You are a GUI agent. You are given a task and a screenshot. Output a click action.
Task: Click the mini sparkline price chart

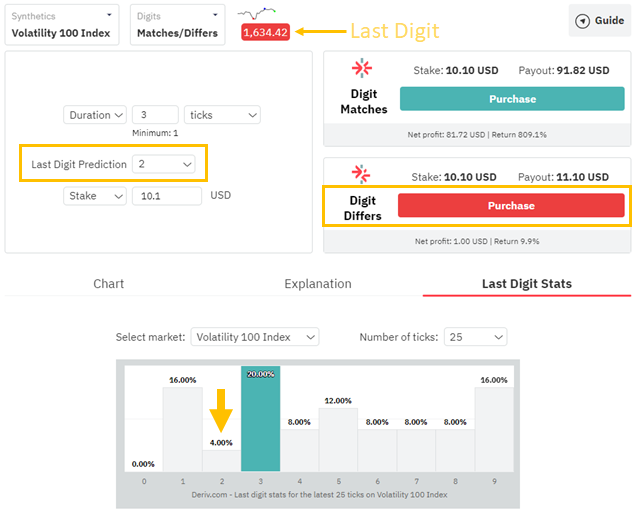[256, 13]
